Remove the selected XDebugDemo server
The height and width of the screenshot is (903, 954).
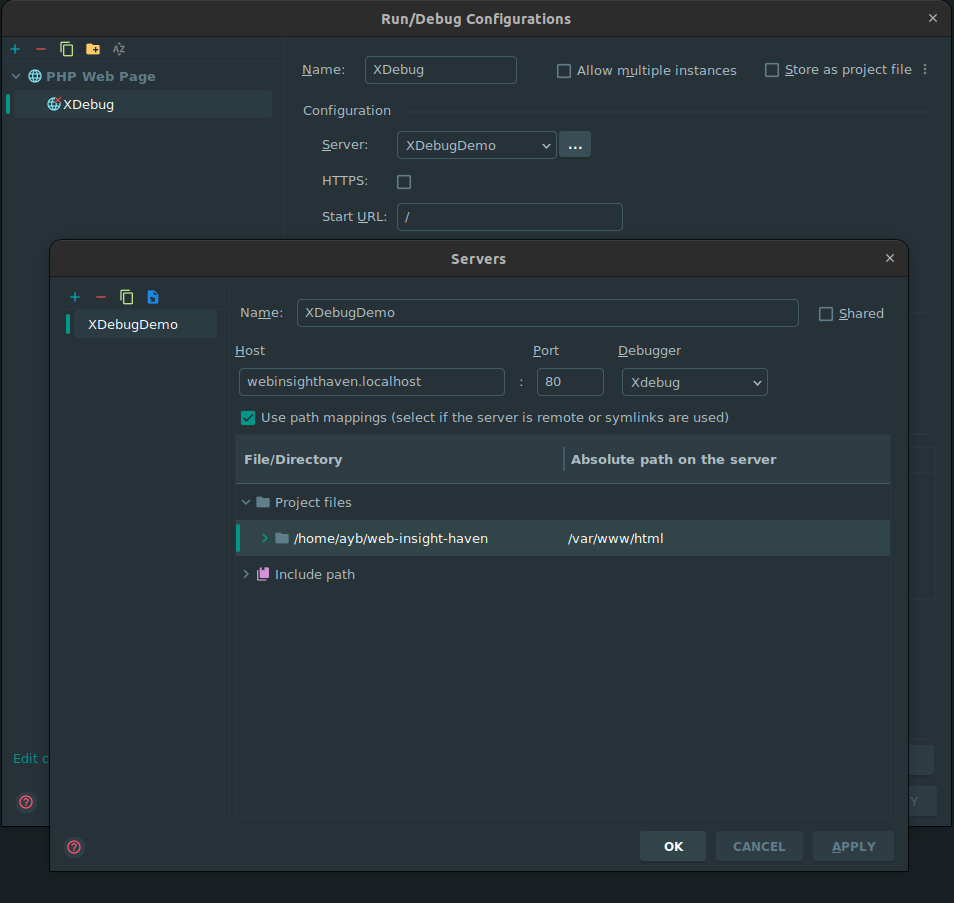(x=101, y=297)
